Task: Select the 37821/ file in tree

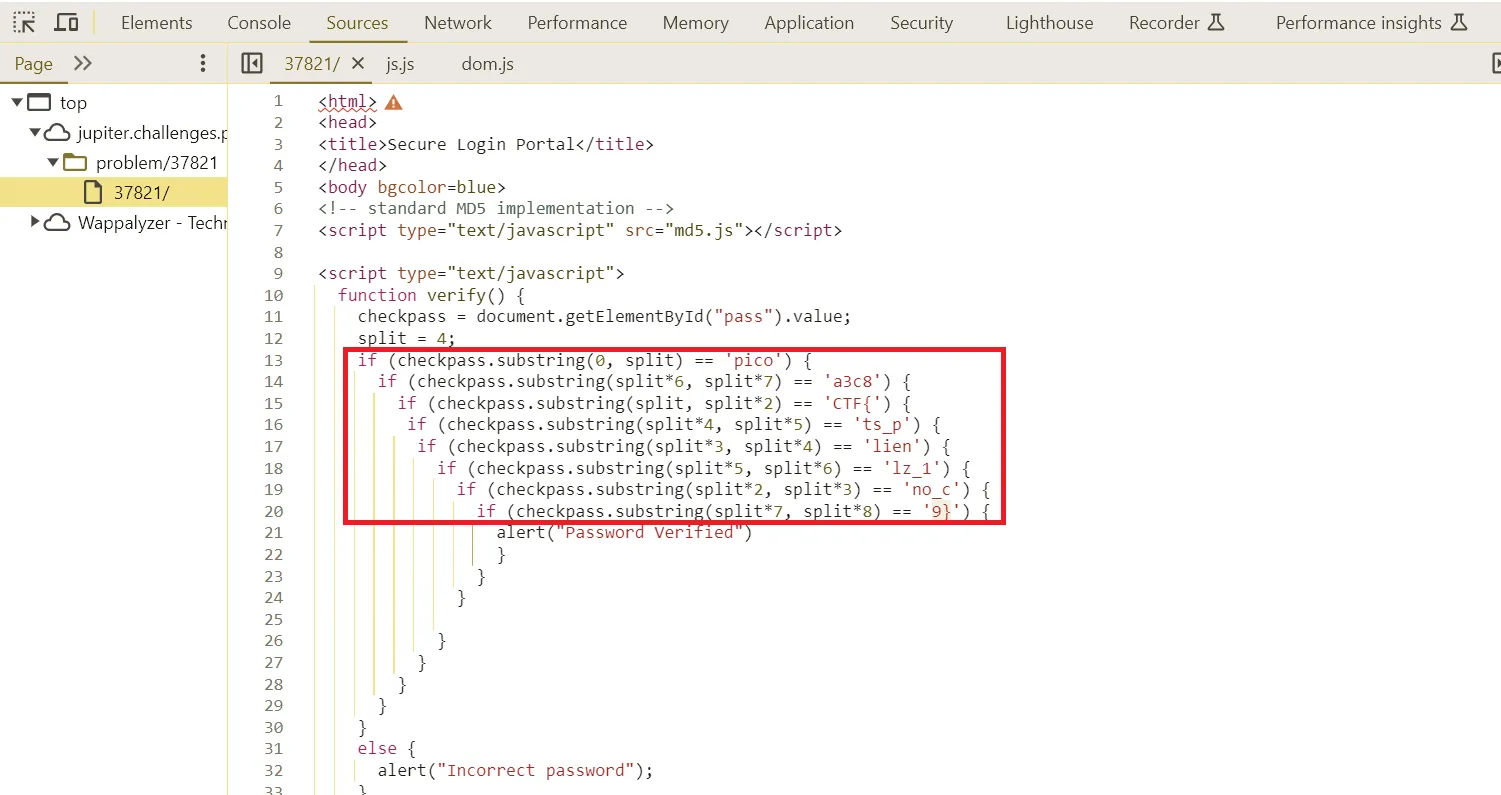Action: [x=113, y=192]
